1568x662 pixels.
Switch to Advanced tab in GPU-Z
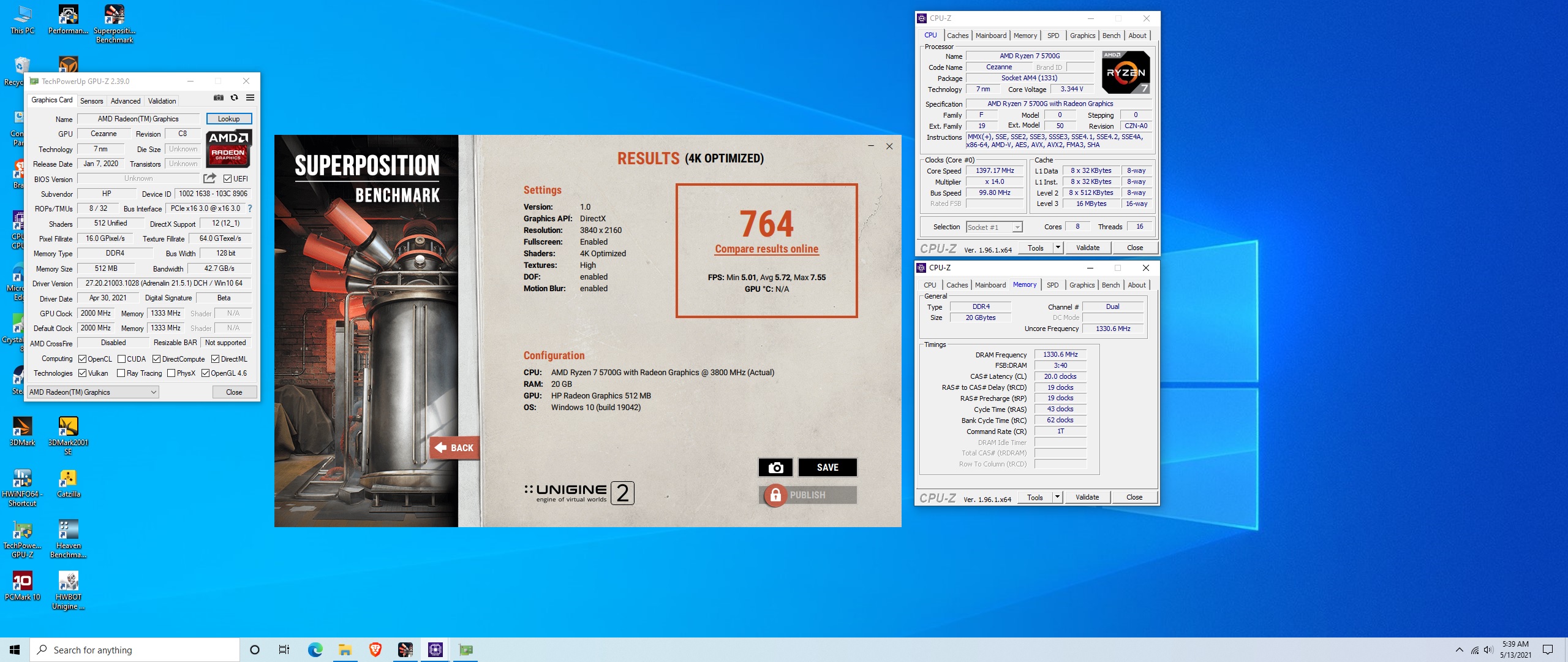(126, 101)
